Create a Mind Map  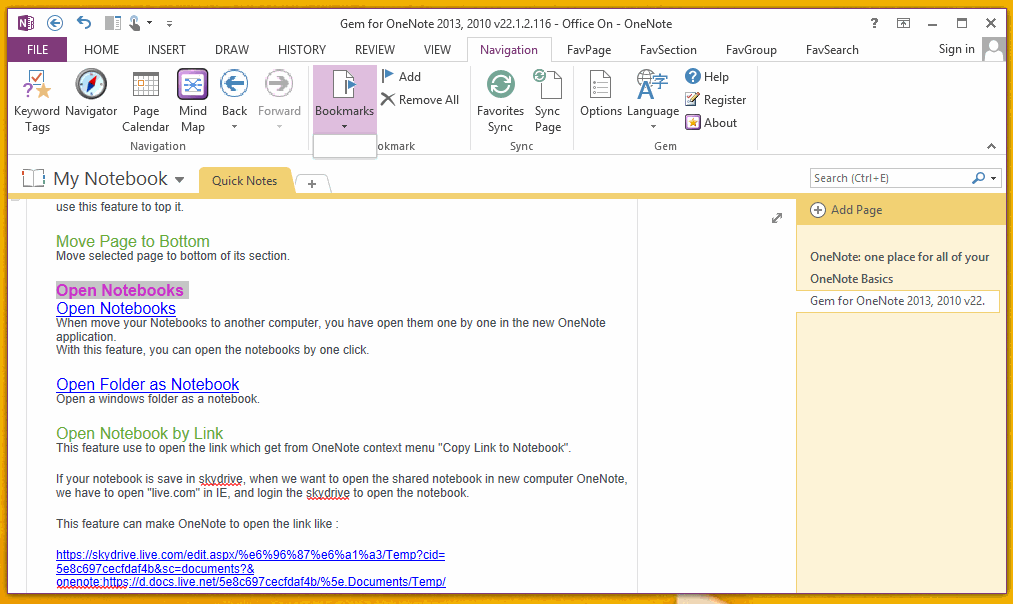[x=193, y=101]
